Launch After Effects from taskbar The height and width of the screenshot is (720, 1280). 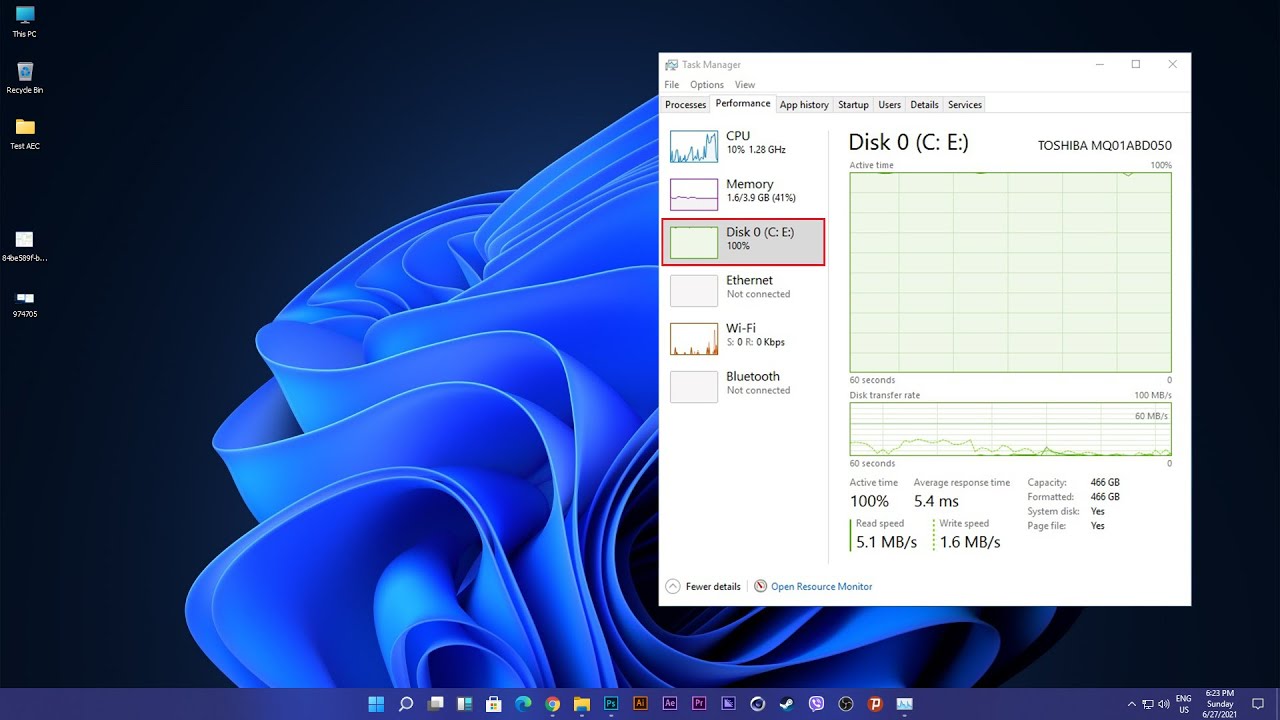670,704
